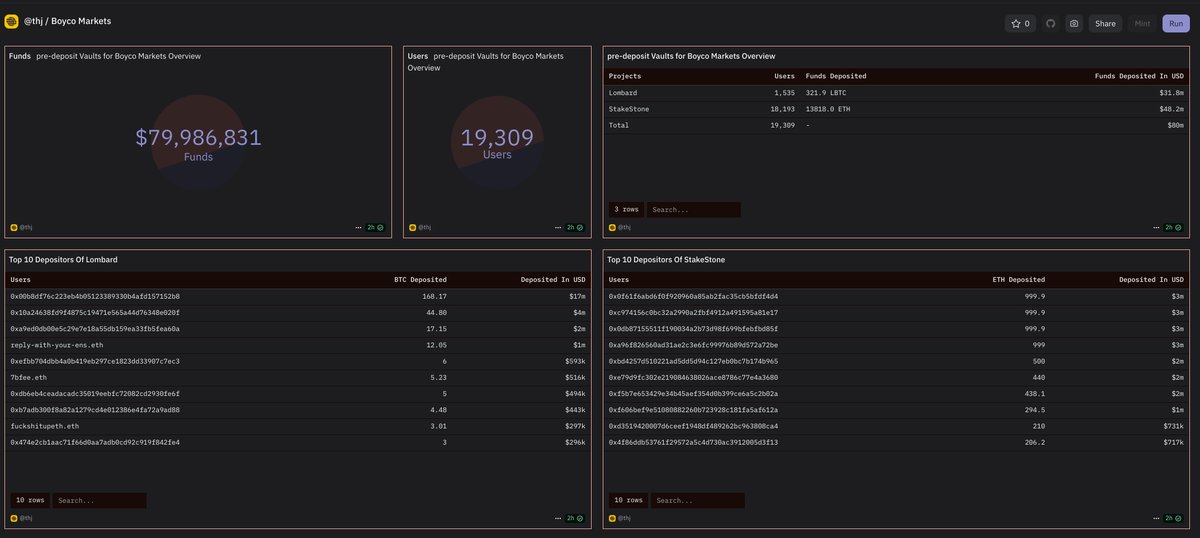1200x538 pixels.
Task: Open Top 10 Depositors Of Lombard title
Action: coord(63,259)
